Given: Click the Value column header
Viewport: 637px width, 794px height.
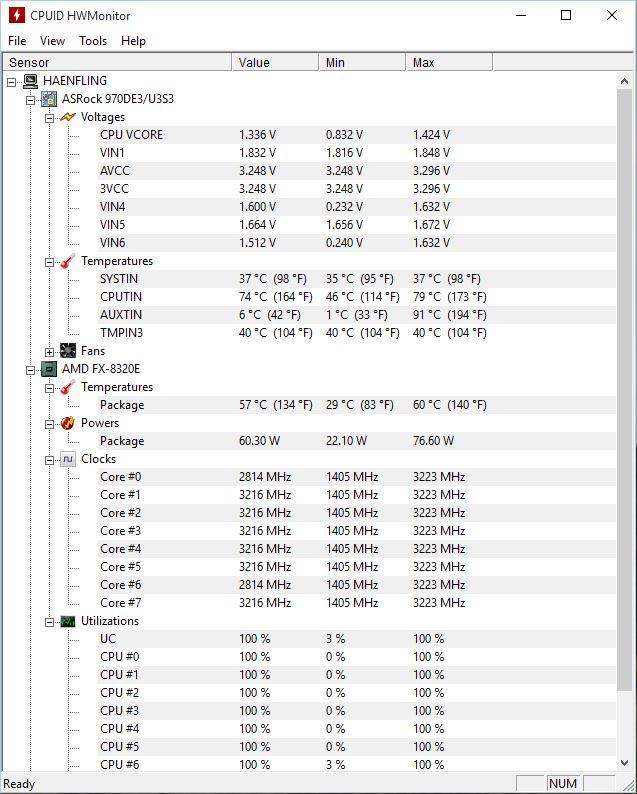Looking at the screenshot, I should click(x=275, y=62).
